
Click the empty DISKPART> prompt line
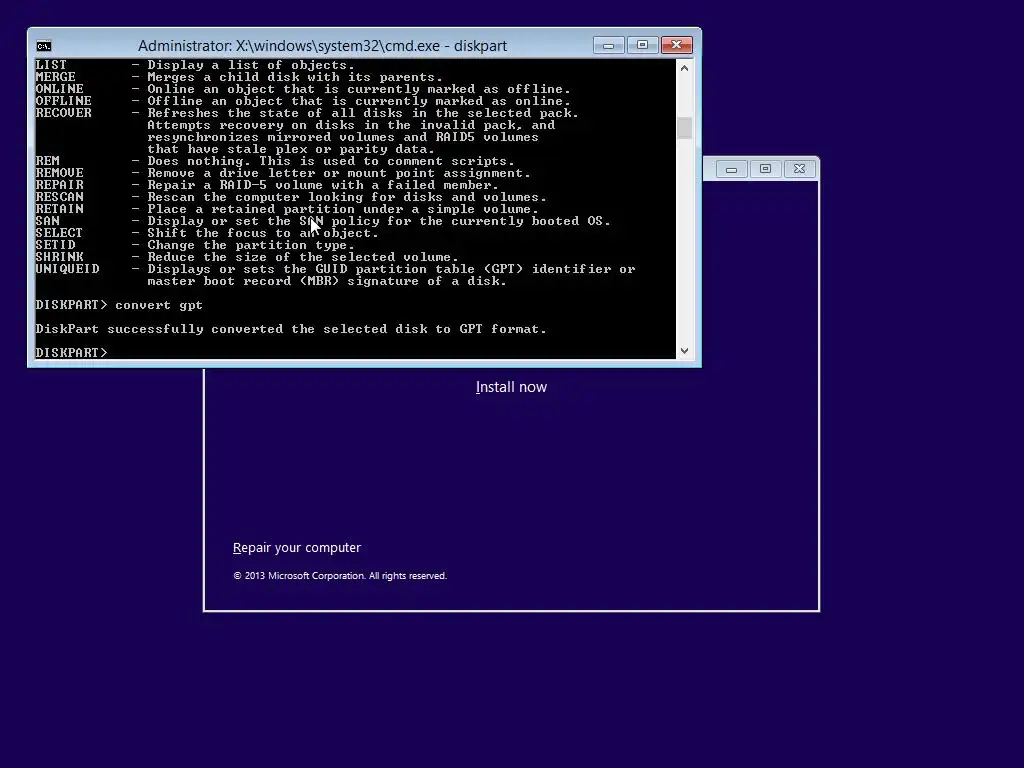(x=71, y=353)
